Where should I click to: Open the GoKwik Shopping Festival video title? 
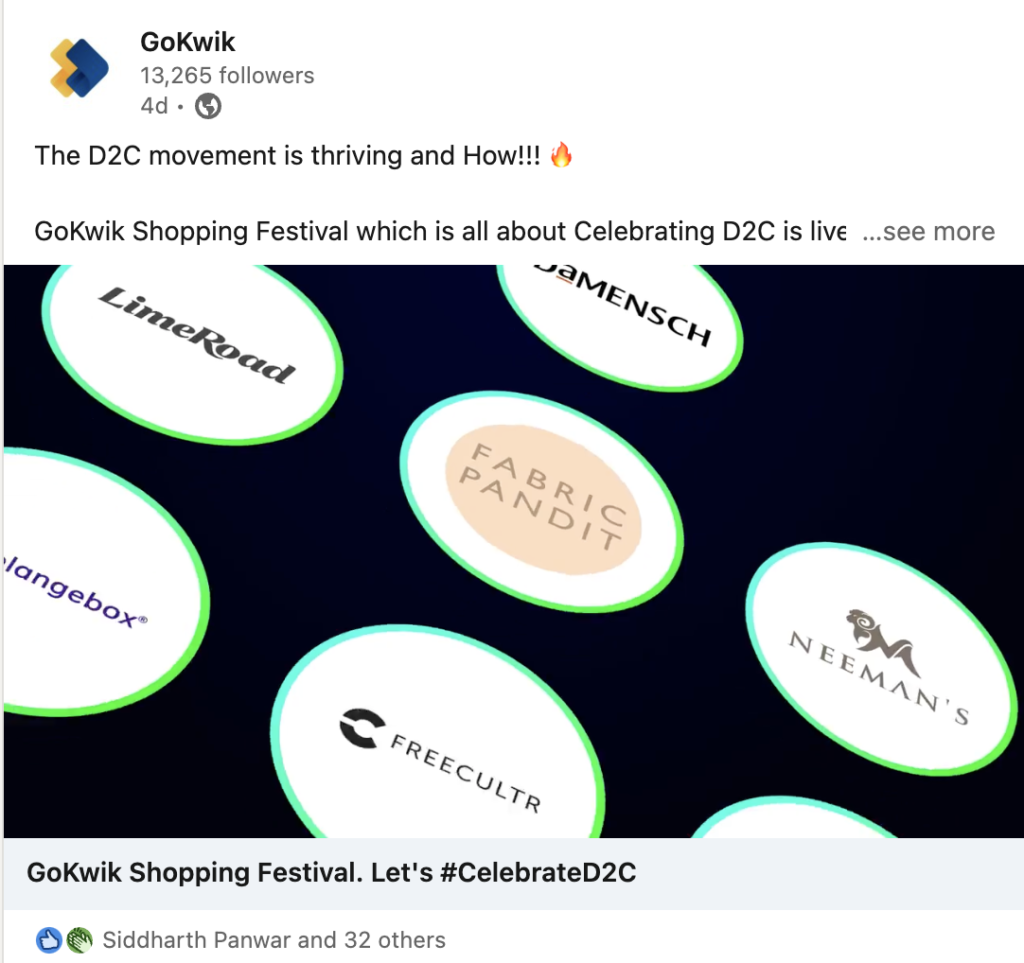click(332, 872)
